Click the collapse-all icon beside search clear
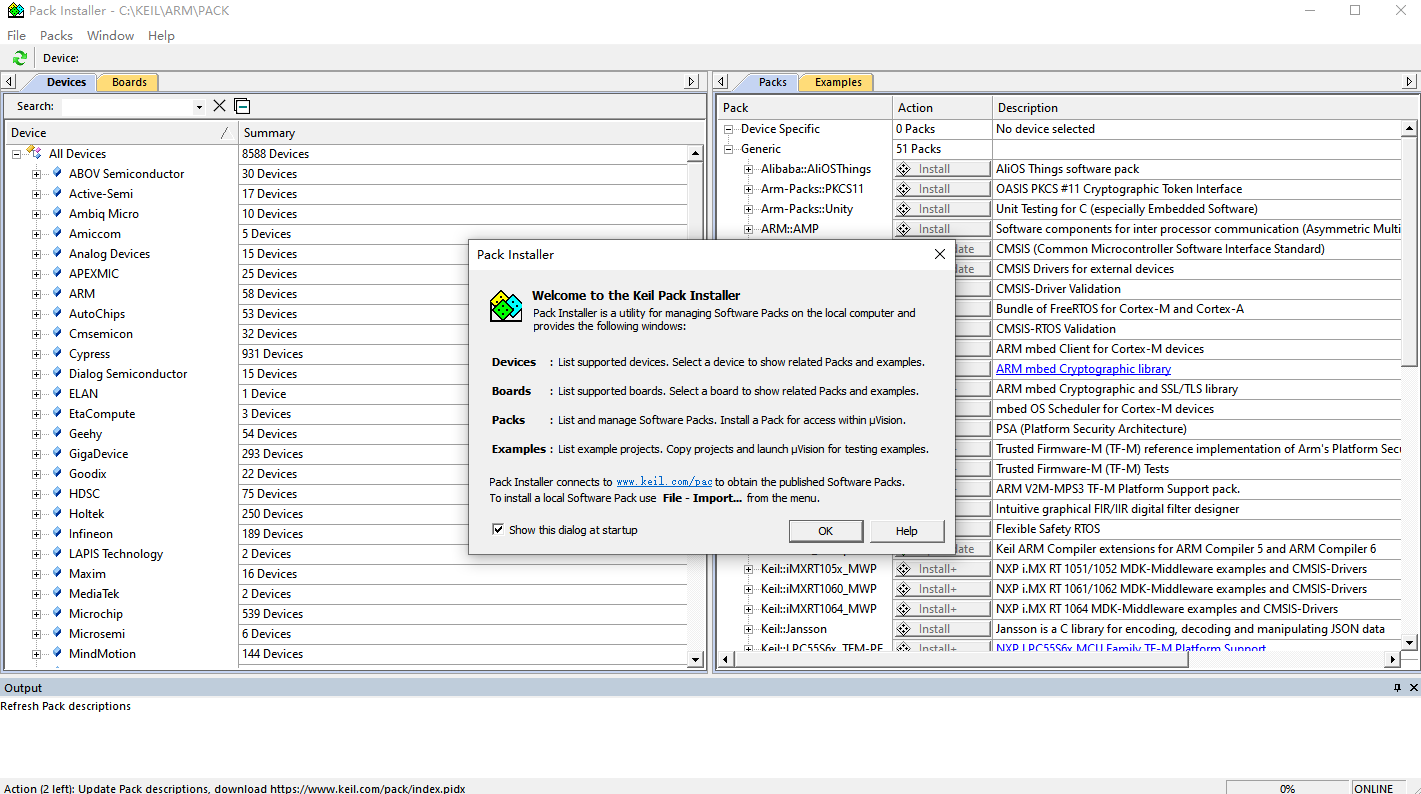The height and width of the screenshot is (794, 1421). [x=242, y=106]
